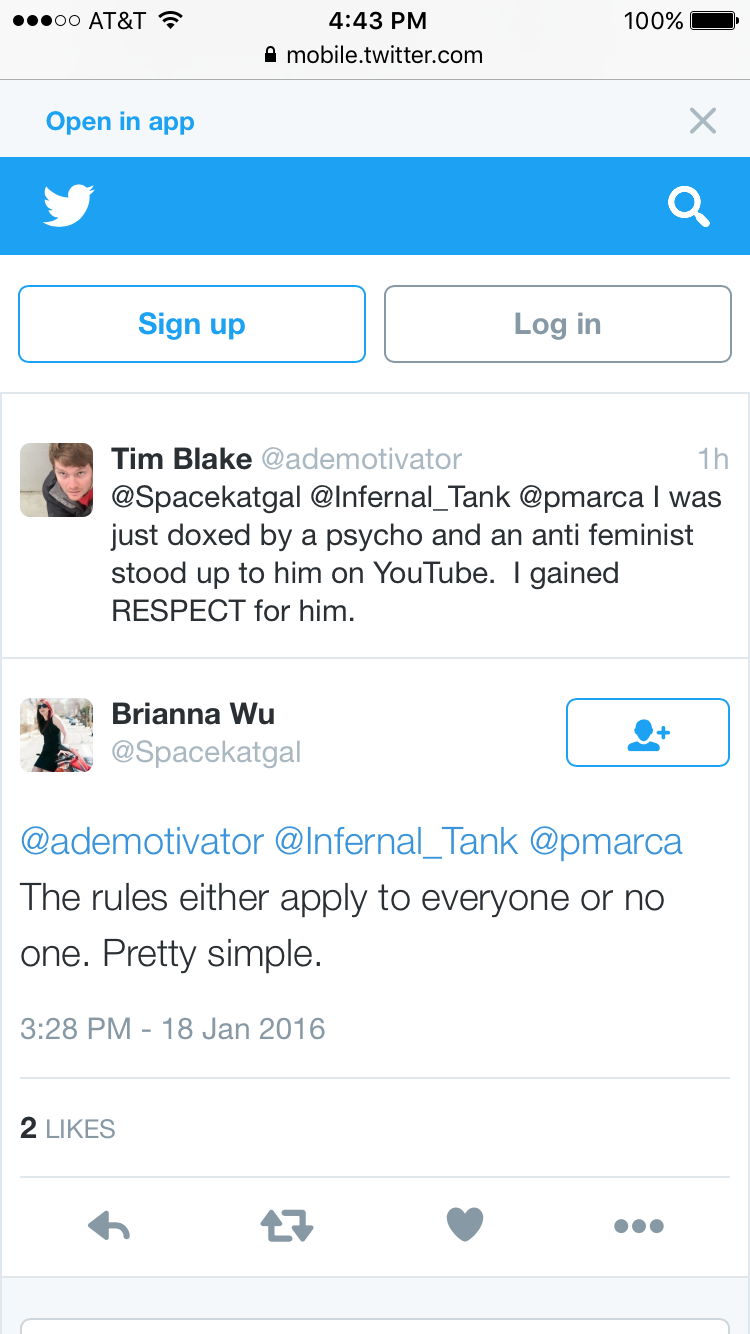Like the tweet with heart icon

click(465, 1225)
